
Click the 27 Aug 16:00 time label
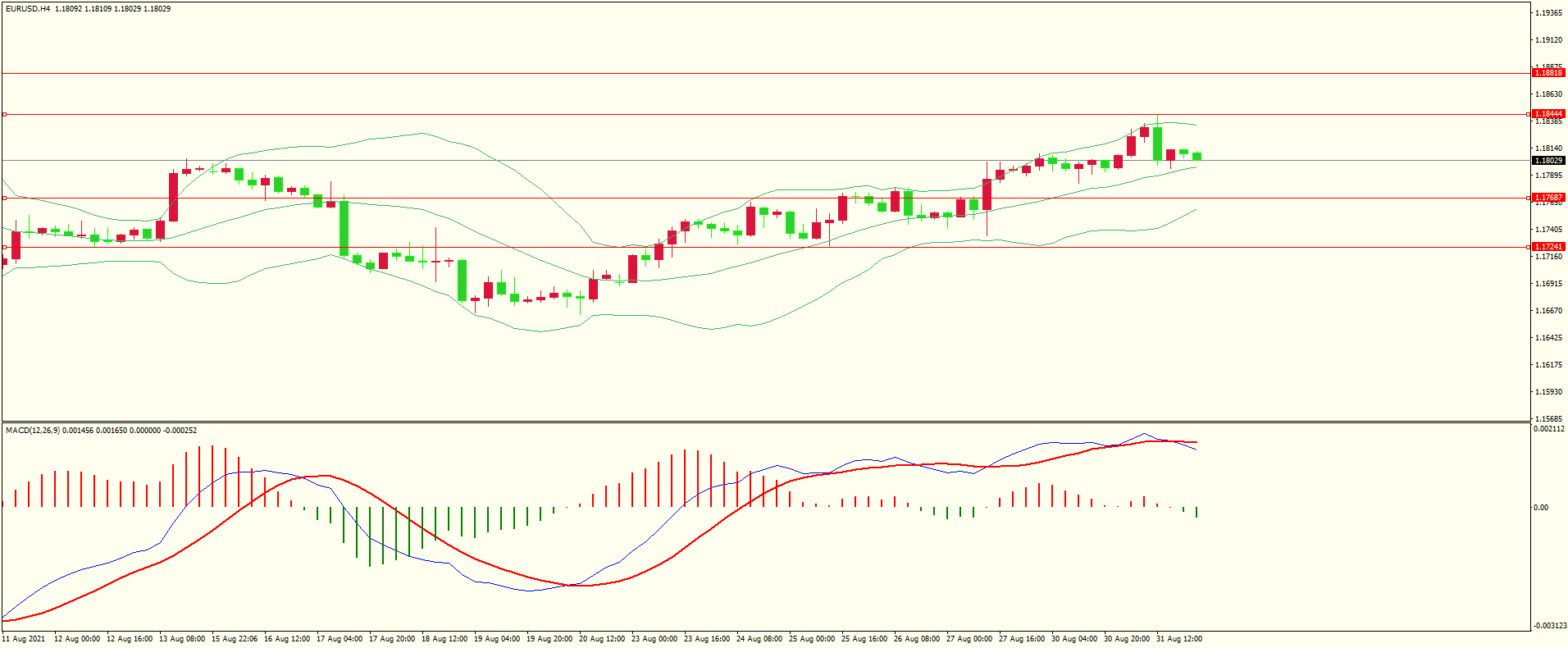[x=1022, y=639]
